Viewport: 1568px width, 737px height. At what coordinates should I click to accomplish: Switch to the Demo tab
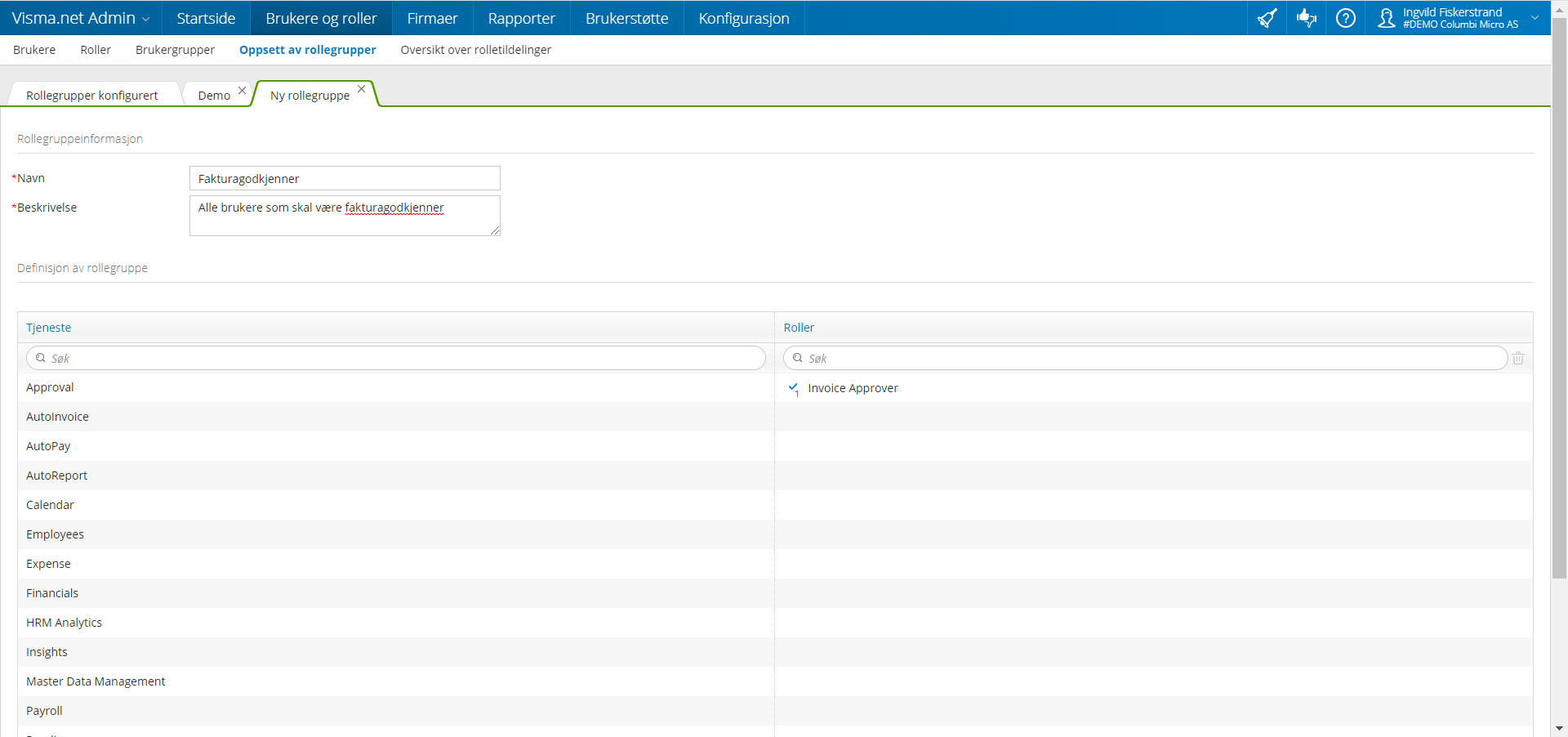coord(214,95)
